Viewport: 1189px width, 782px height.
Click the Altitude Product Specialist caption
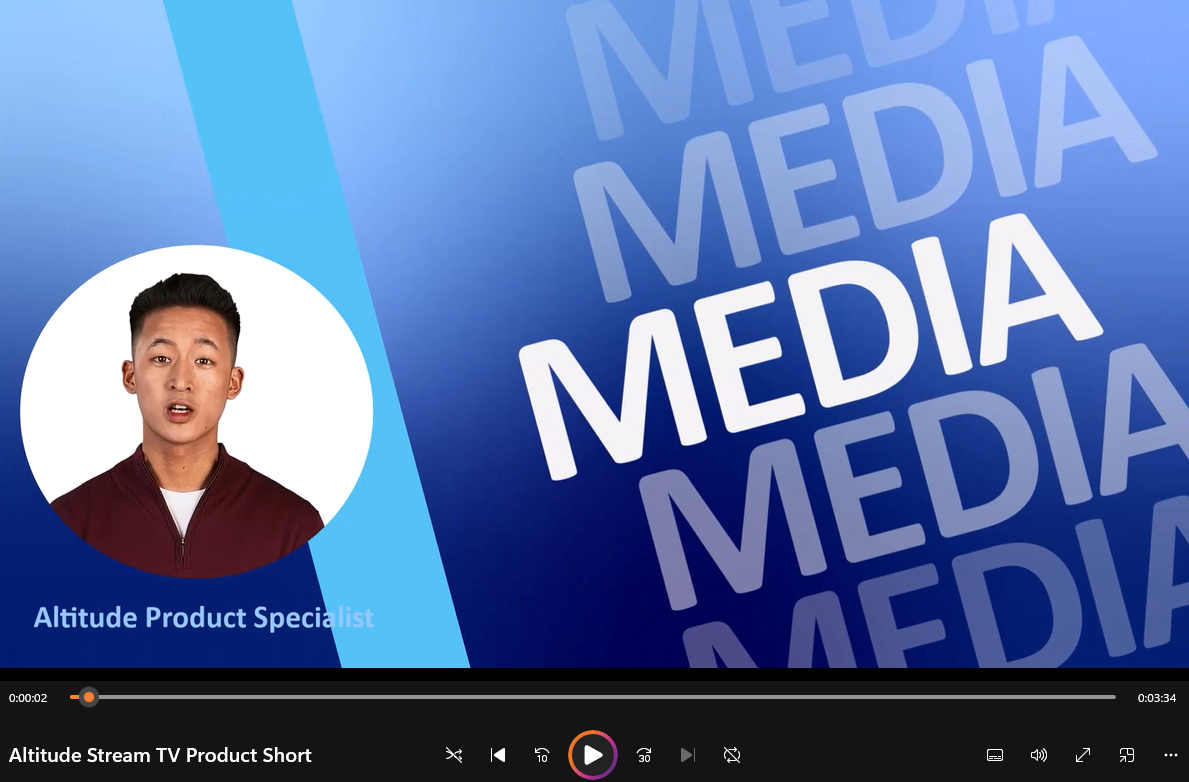203,617
